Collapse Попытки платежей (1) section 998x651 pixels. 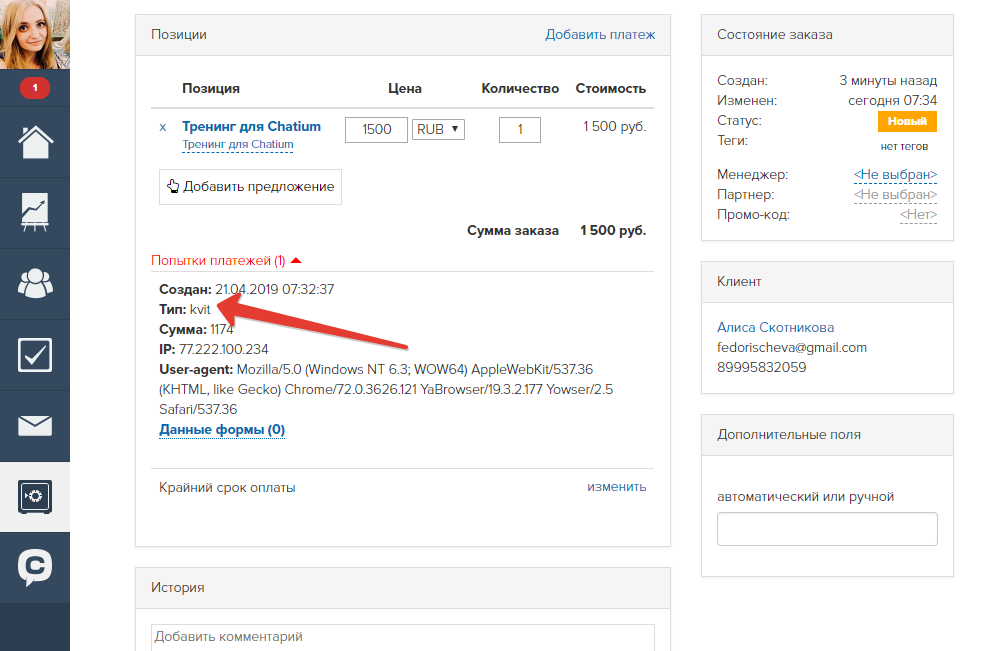(x=226, y=260)
